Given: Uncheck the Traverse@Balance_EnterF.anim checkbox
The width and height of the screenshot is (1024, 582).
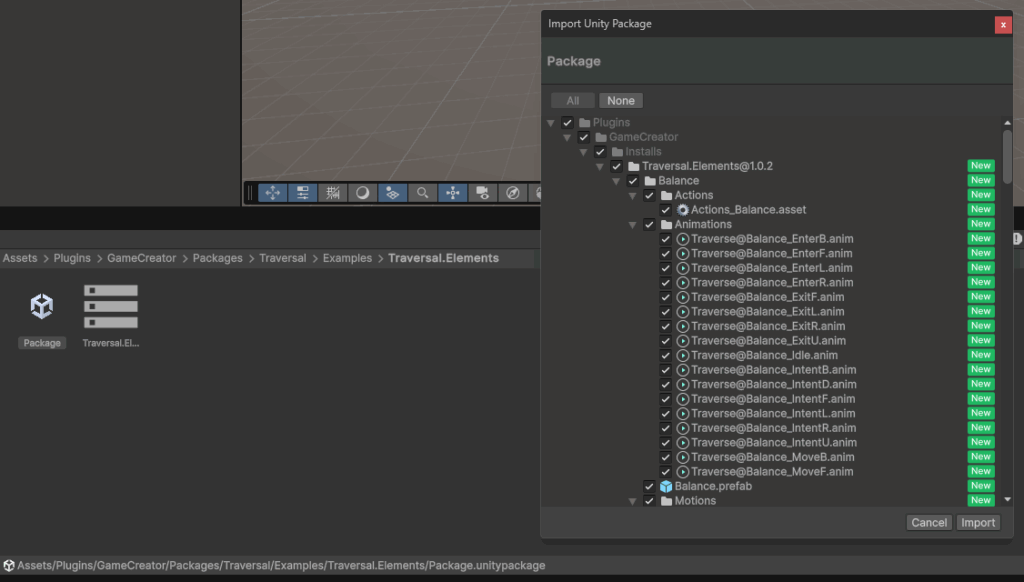Looking at the screenshot, I should pyautogui.click(x=665, y=253).
